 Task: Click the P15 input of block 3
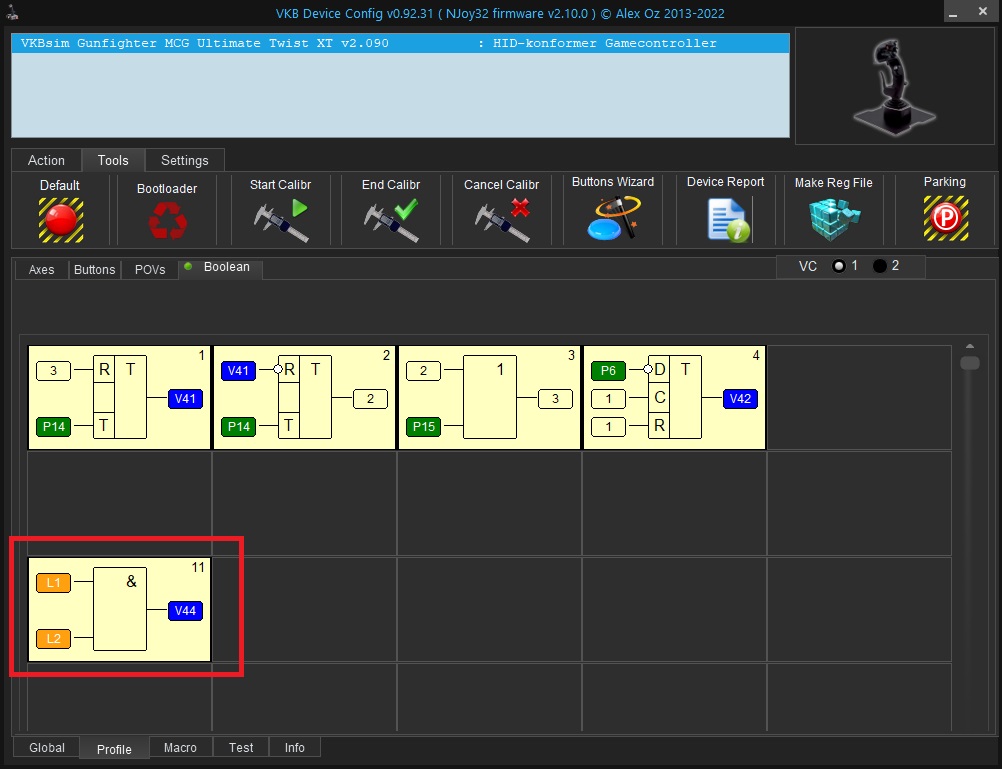[424, 426]
